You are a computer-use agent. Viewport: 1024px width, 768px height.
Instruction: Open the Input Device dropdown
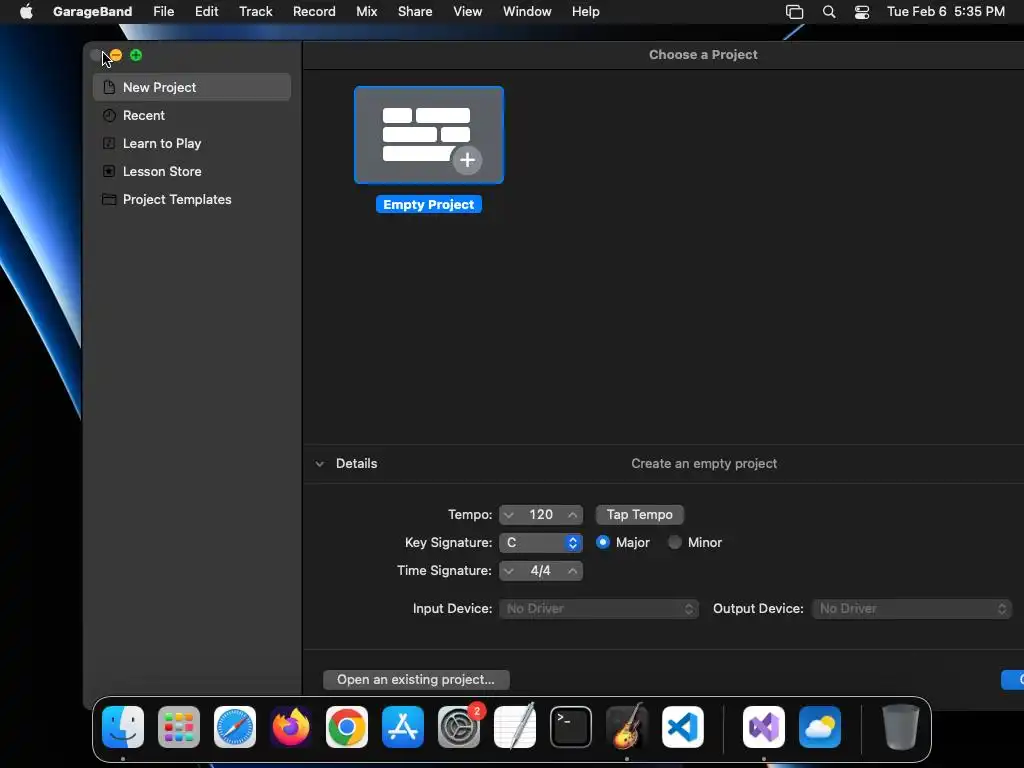pos(599,609)
